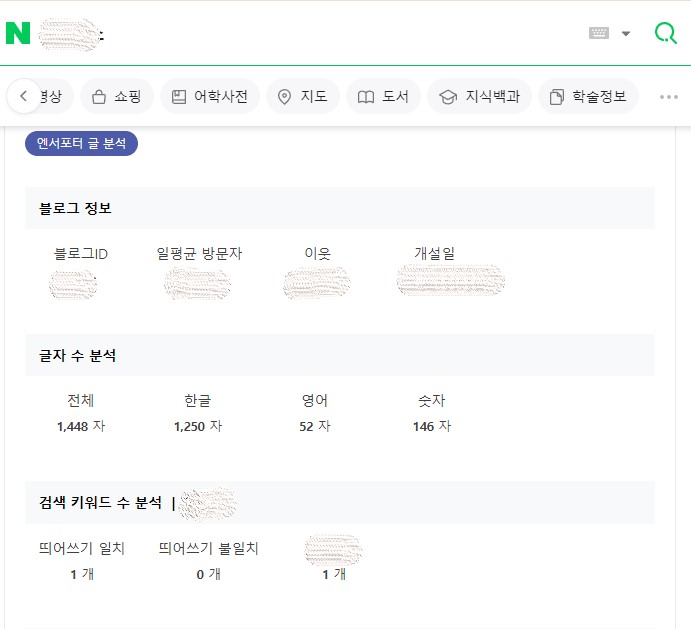Open the 쇼핑 tab
691x629 pixels.
[117, 96]
